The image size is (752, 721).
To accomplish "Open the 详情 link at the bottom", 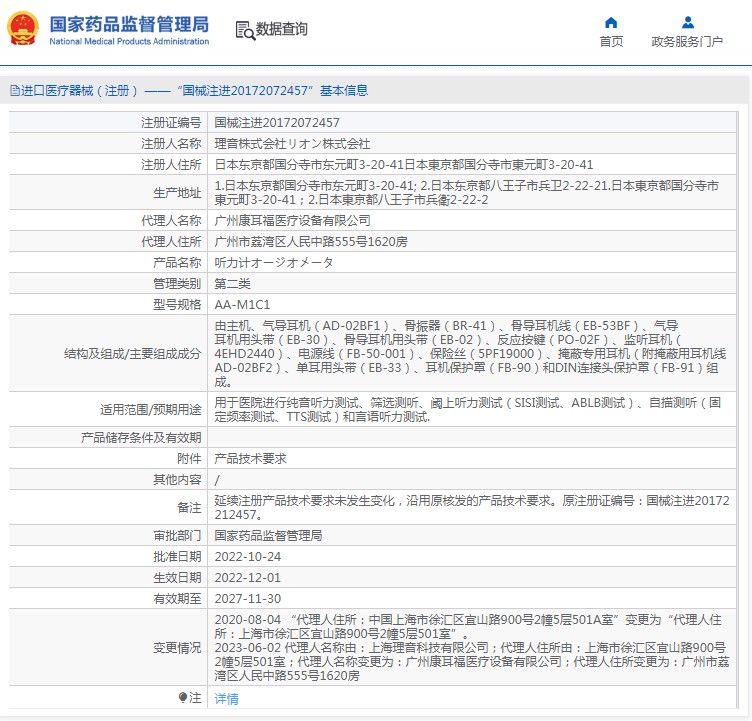I will click(x=227, y=699).
